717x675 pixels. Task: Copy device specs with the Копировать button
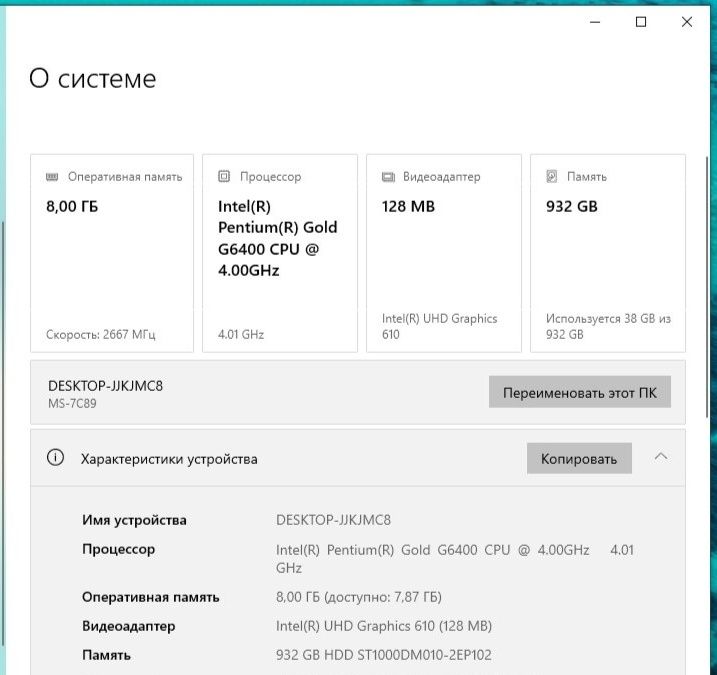(x=579, y=458)
